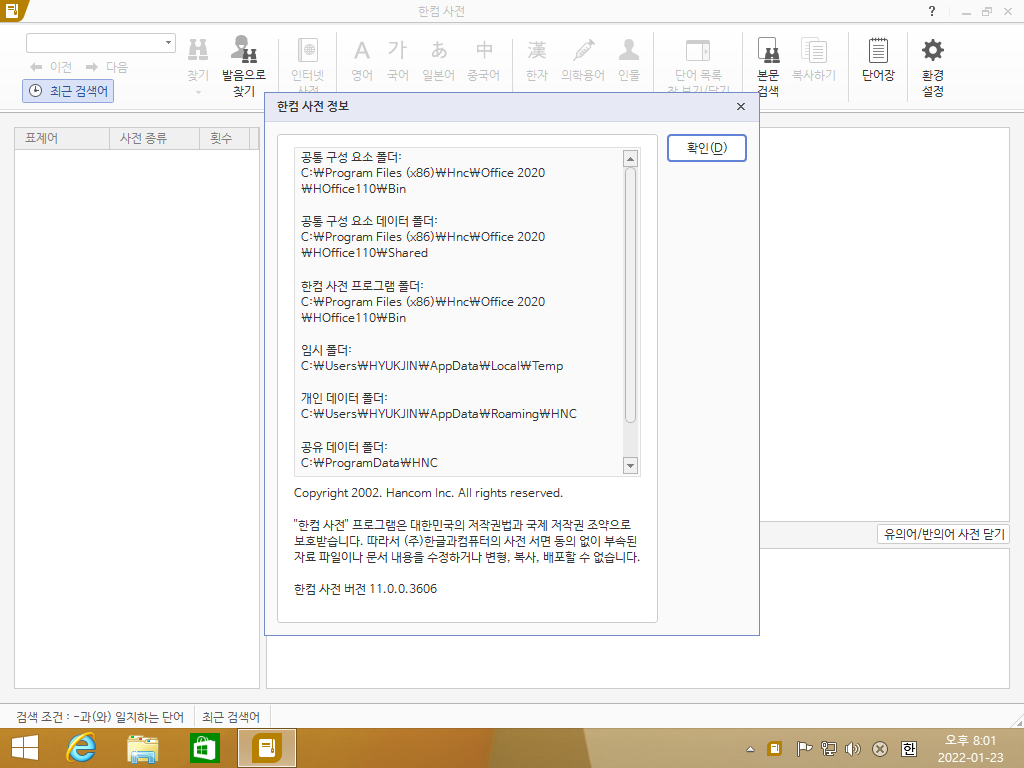Close the 한컴 사전 정보 dialog
The image size is (1024, 768).
741,106
